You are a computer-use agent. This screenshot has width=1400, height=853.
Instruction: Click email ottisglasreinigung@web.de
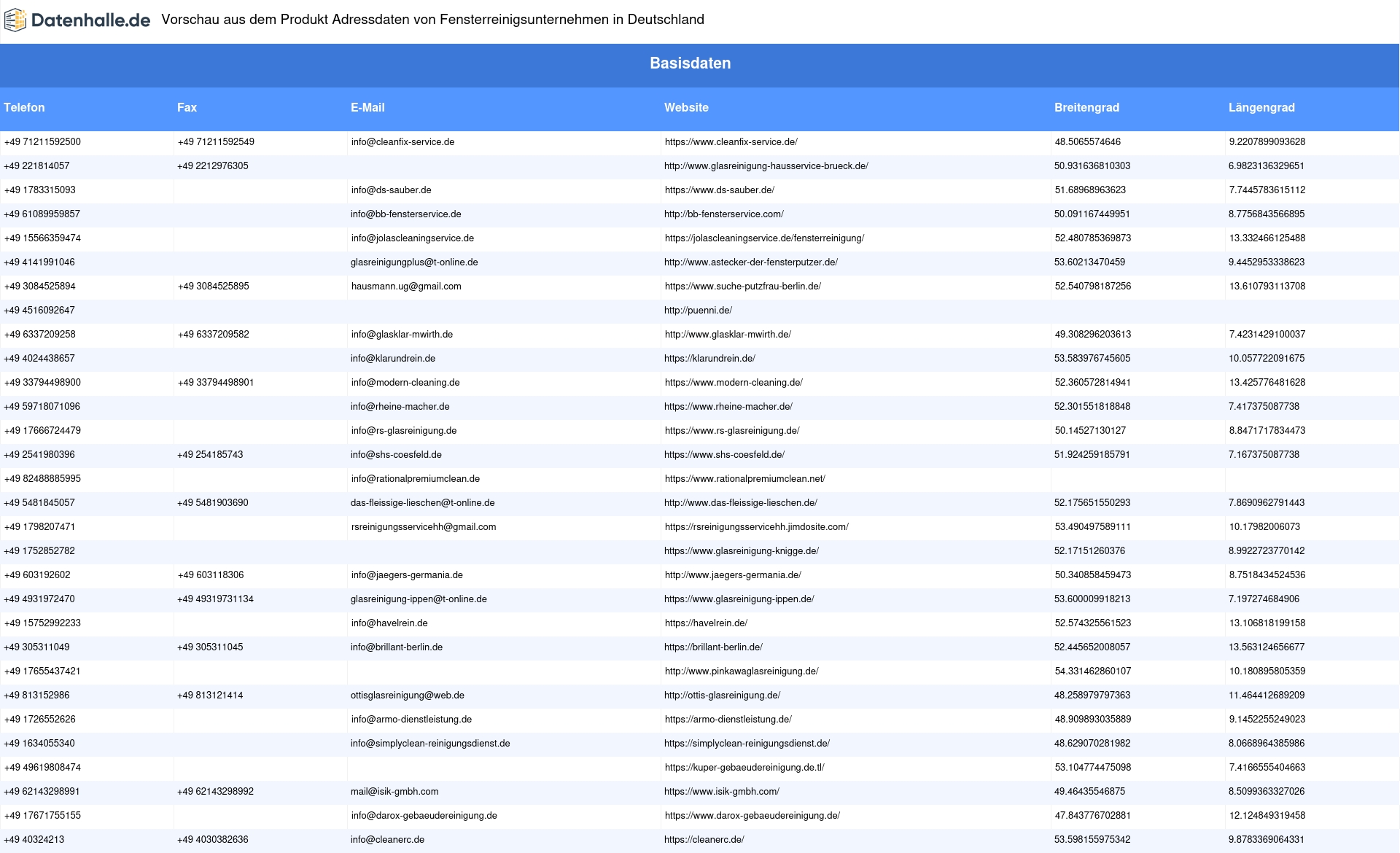click(408, 696)
